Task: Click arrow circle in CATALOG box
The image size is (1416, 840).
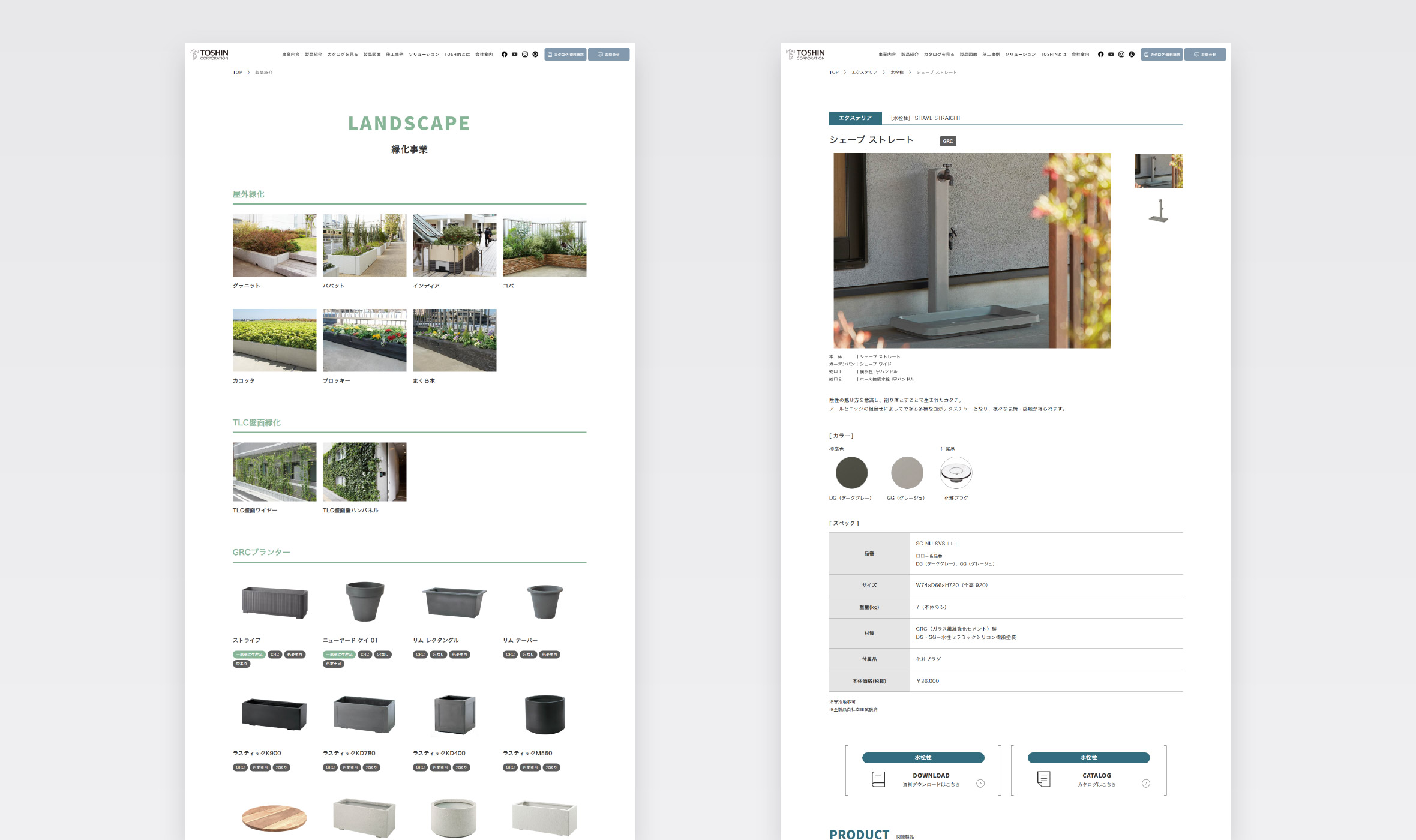Action: point(1145,784)
